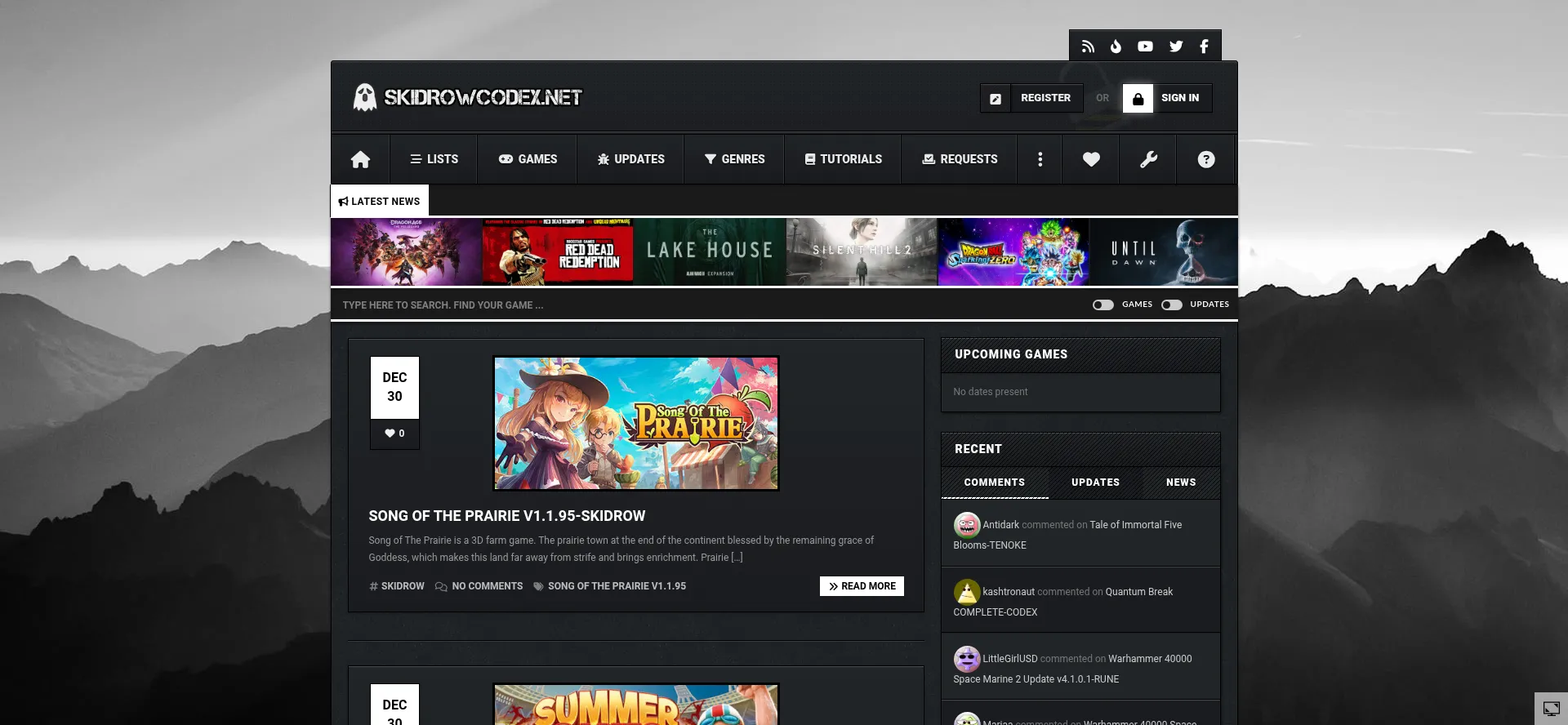The width and height of the screenshot is (1568, 725).
Task: Open favorites heart icon in navbar
Action: point(1091,159)
